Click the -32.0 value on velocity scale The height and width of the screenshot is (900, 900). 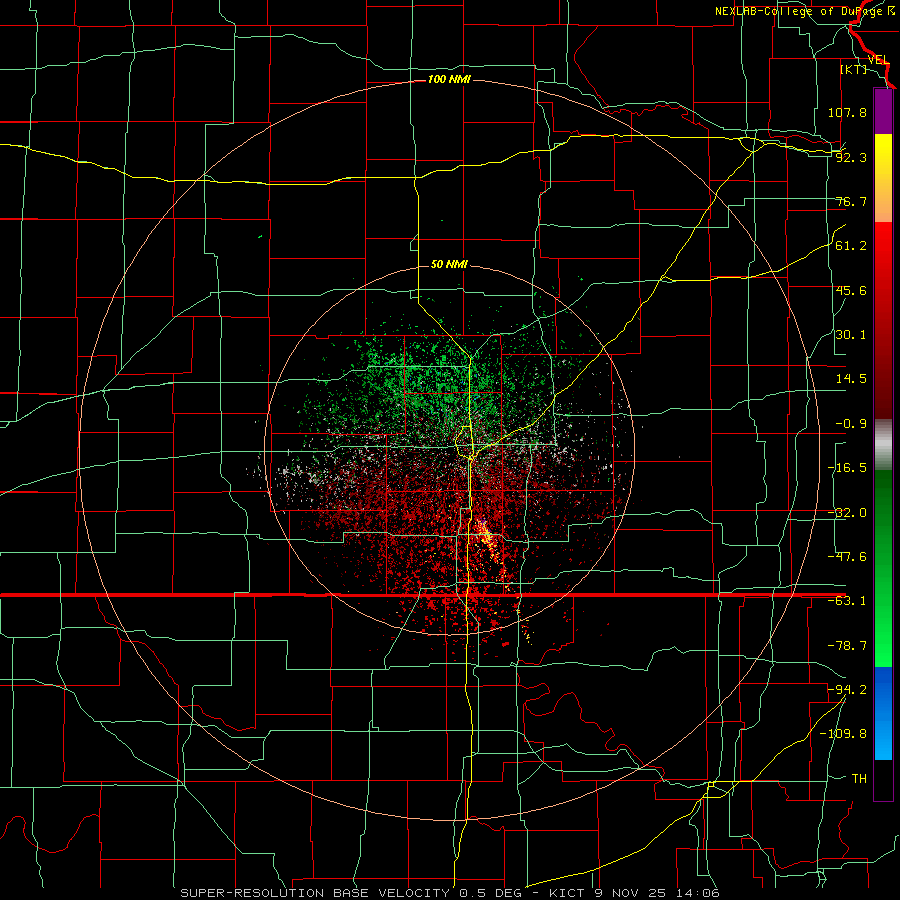(847, 513)
